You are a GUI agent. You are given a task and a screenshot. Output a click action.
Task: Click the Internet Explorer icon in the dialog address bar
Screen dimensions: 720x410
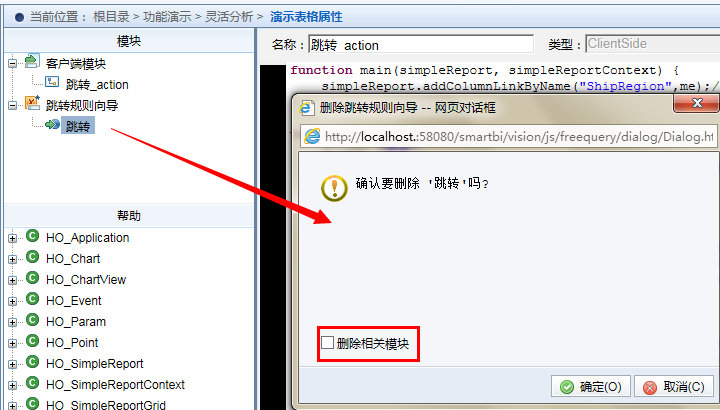click(x=312, y=136)
